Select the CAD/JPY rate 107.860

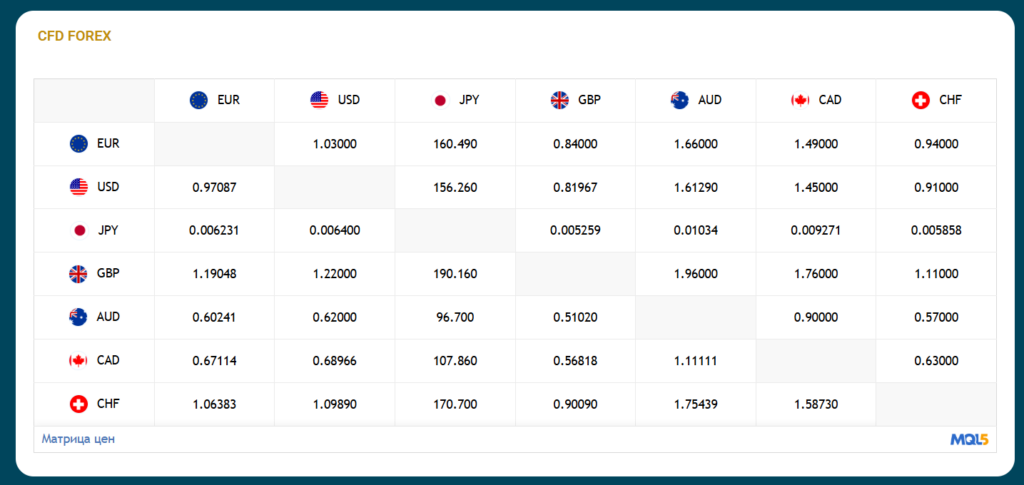coord(455,360)
